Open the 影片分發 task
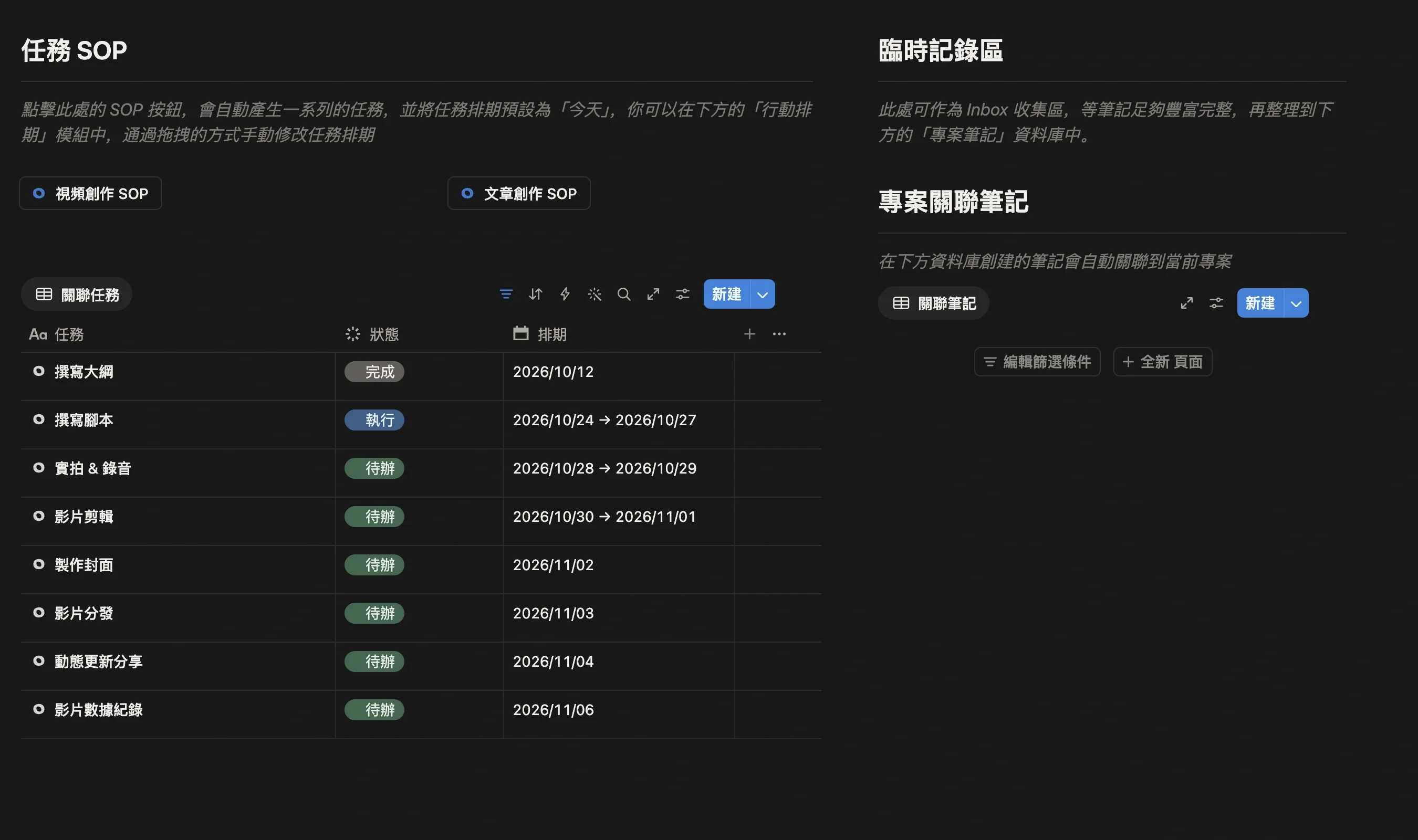This screenshot has width=1418, height=840. pyautogui.click(x=84, y=613)
